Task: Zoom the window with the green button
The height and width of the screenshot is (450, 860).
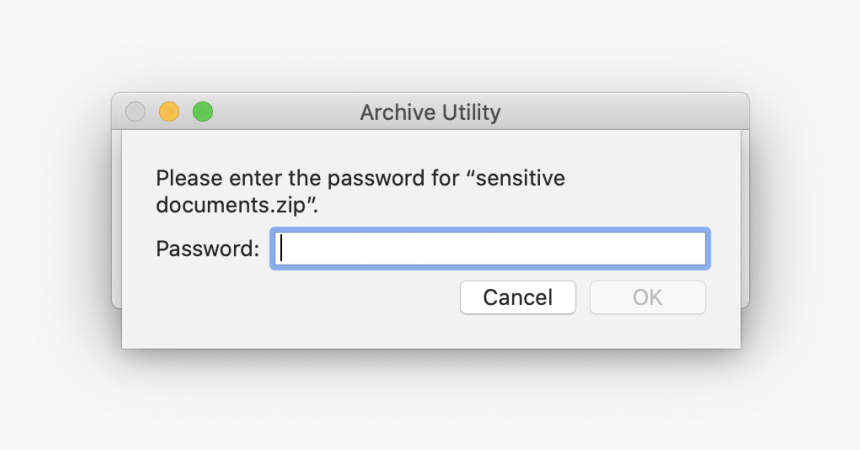Action: (203, 112)
